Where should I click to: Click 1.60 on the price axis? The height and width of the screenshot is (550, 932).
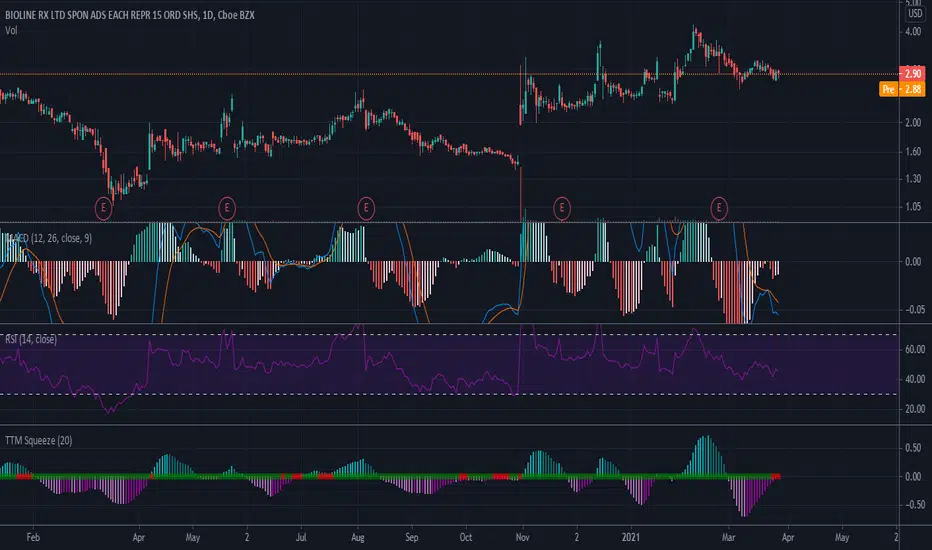pyautogui.click(x=913, y=152)
